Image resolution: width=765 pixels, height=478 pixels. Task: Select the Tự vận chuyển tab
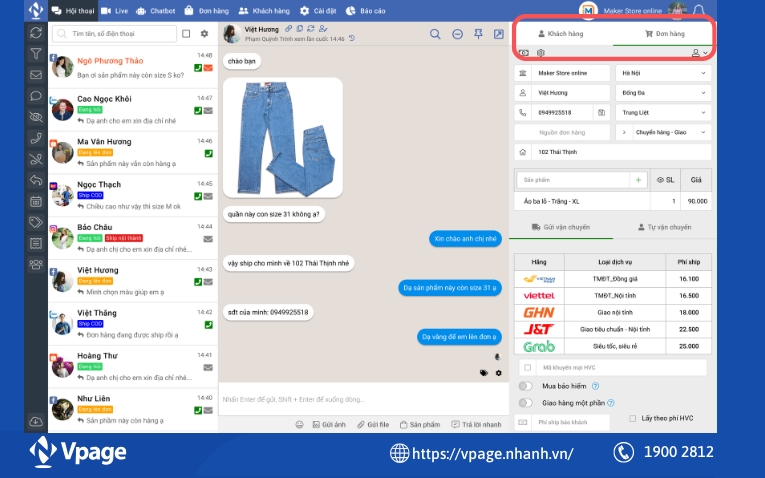pos(664,227)
